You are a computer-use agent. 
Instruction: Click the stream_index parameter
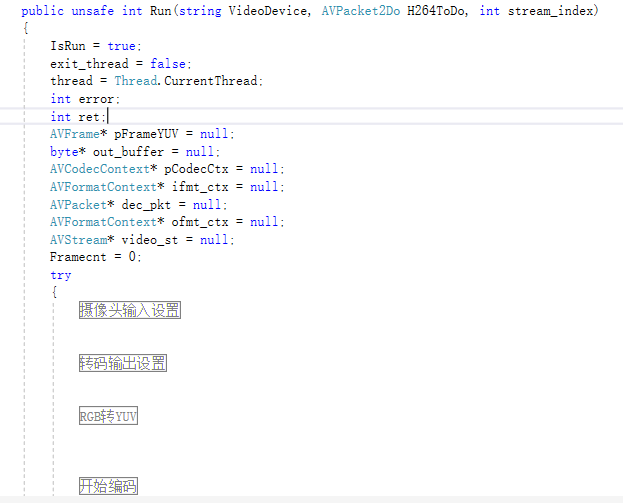(x=551, y=11)
